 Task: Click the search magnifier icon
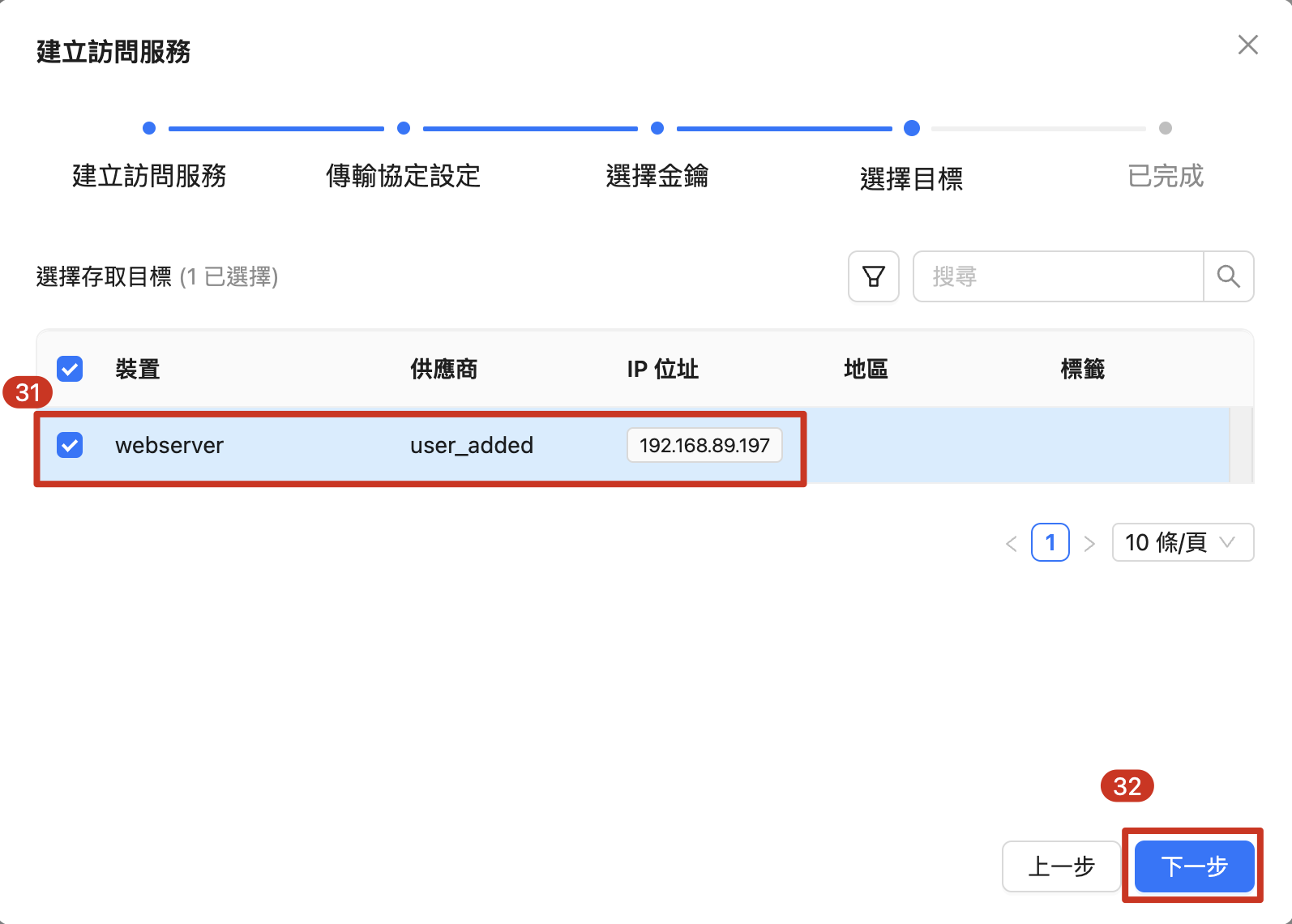(1228, 276)
